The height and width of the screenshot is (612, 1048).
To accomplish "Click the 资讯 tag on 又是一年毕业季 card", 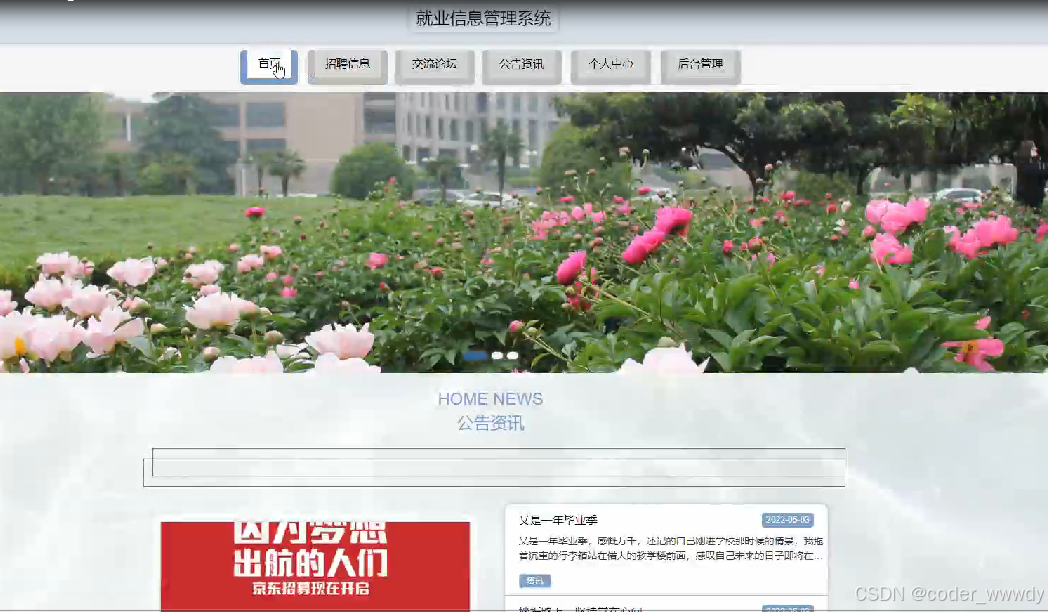I will [x=535, y=581].
